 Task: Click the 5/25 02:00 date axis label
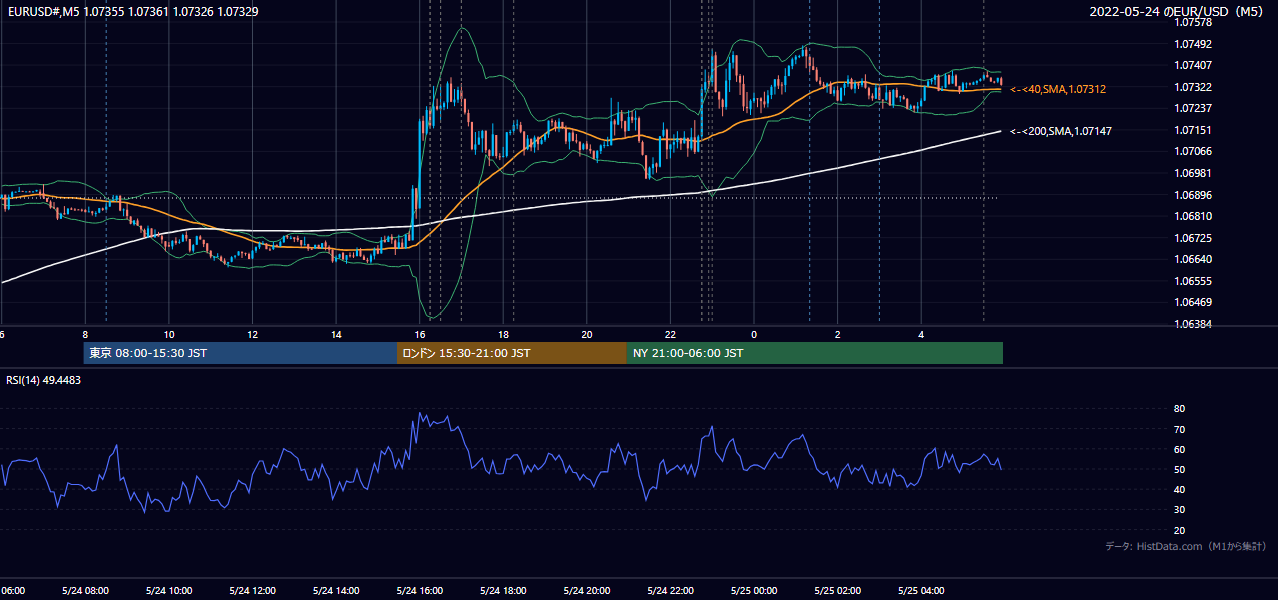coord(838,590)
